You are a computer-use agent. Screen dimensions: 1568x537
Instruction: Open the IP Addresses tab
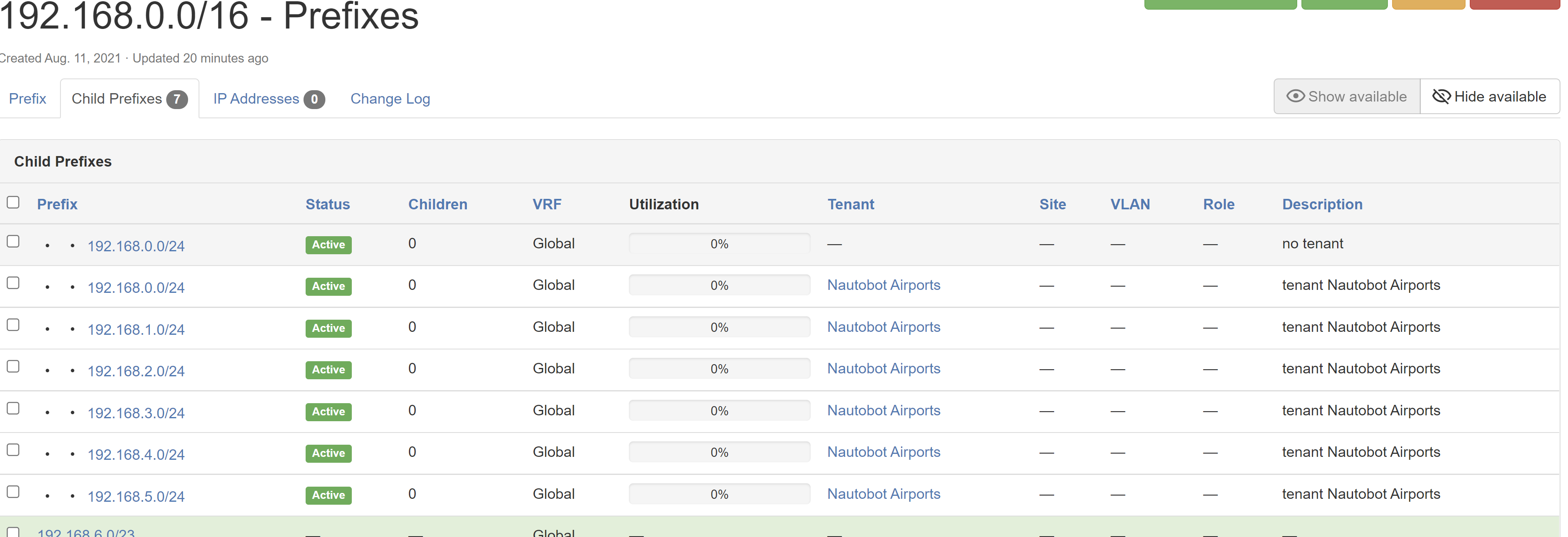point(256,99)
